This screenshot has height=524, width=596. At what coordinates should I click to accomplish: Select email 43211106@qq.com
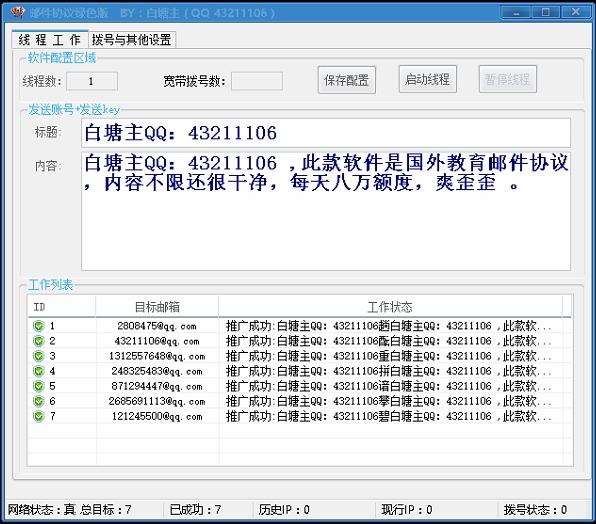coord(157,341)
